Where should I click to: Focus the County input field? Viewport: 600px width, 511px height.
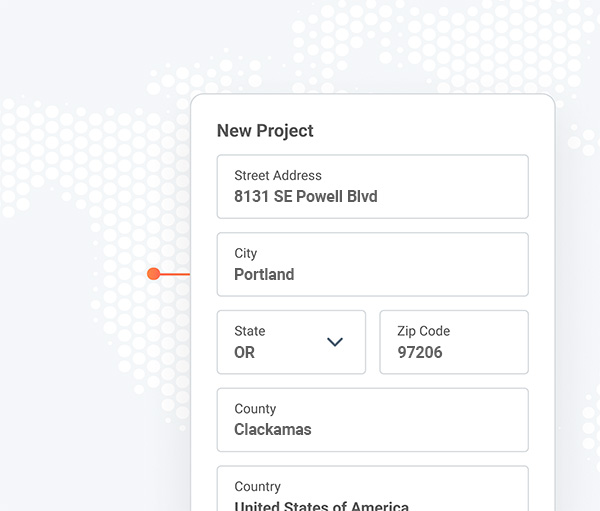[372, 420]
